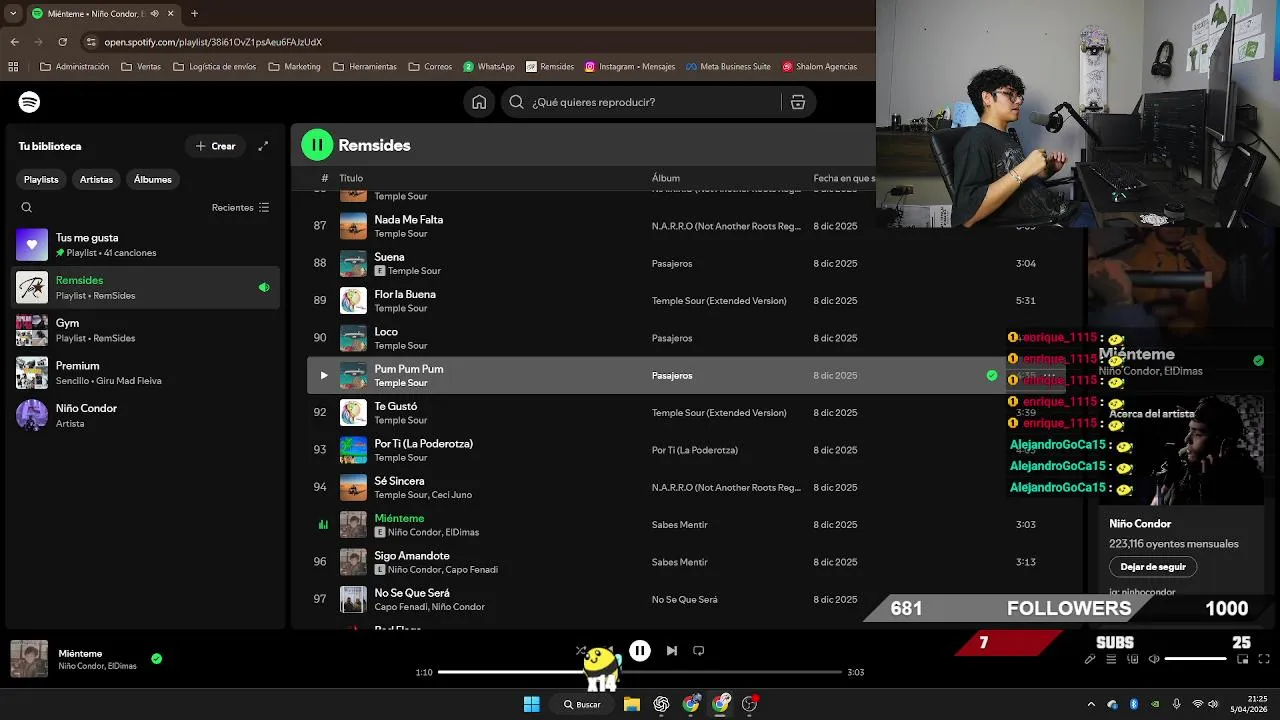Click the Spotify logo
The image size is (1280, 720).
tap(29, 102)
